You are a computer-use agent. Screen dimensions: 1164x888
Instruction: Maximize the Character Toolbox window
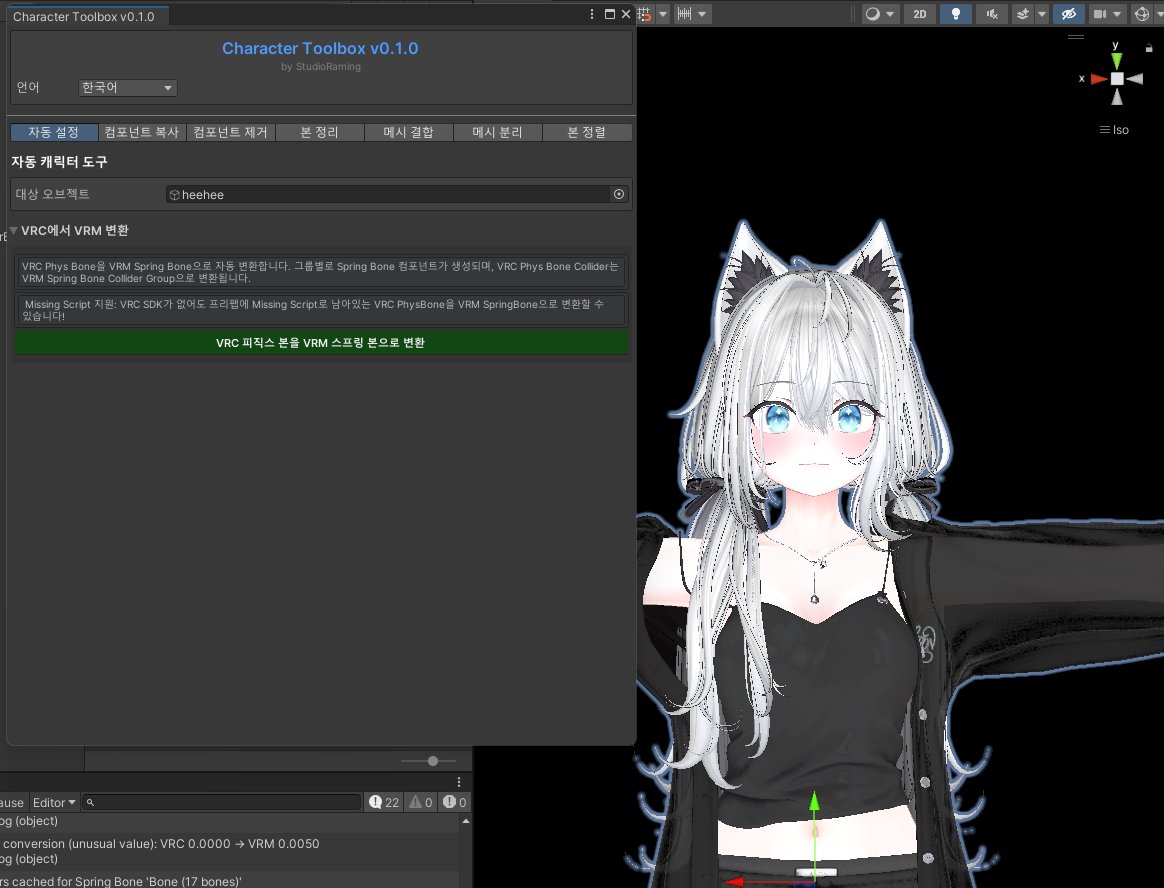[609, 14]
